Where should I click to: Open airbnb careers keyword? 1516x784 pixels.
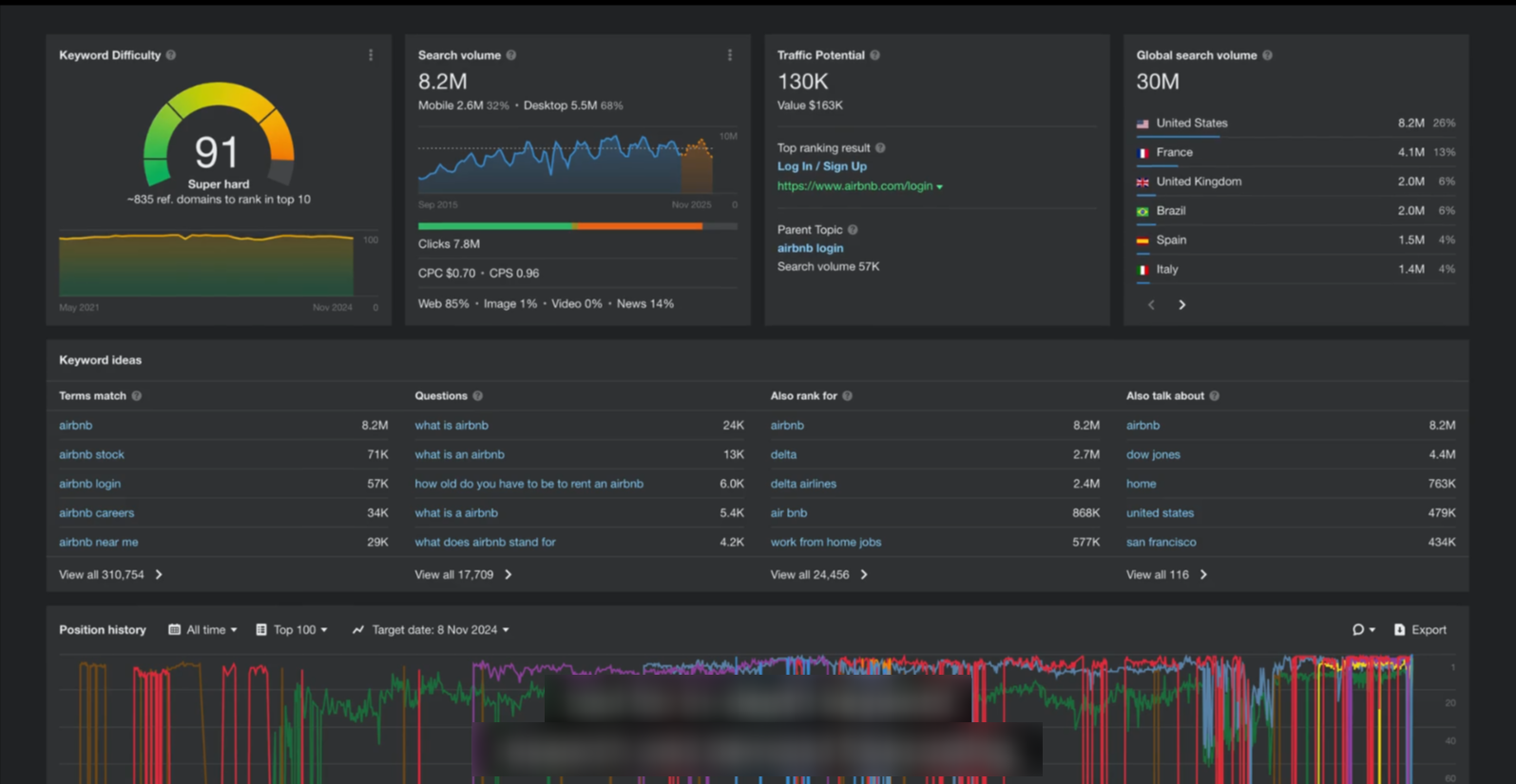(96, 513)
